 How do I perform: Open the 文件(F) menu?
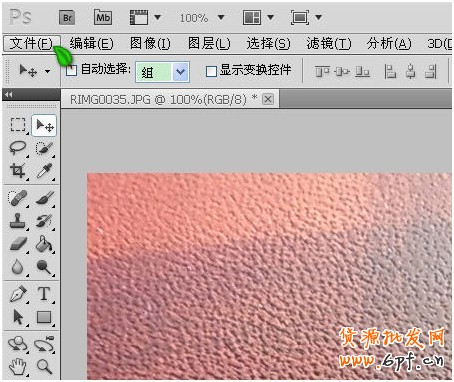pyautogui.click(x=32, y=44)
